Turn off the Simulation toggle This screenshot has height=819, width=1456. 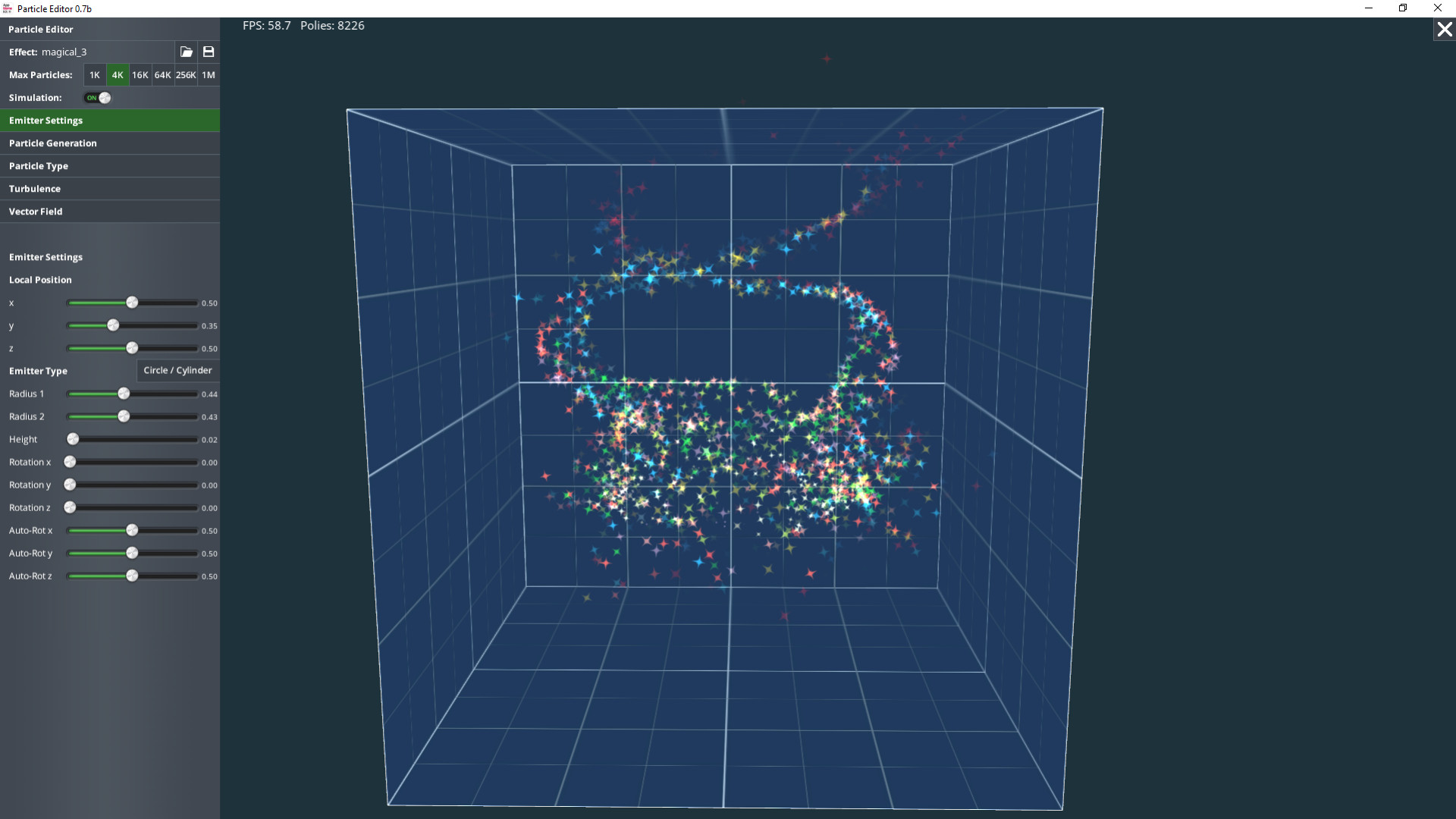coord(96,98)
